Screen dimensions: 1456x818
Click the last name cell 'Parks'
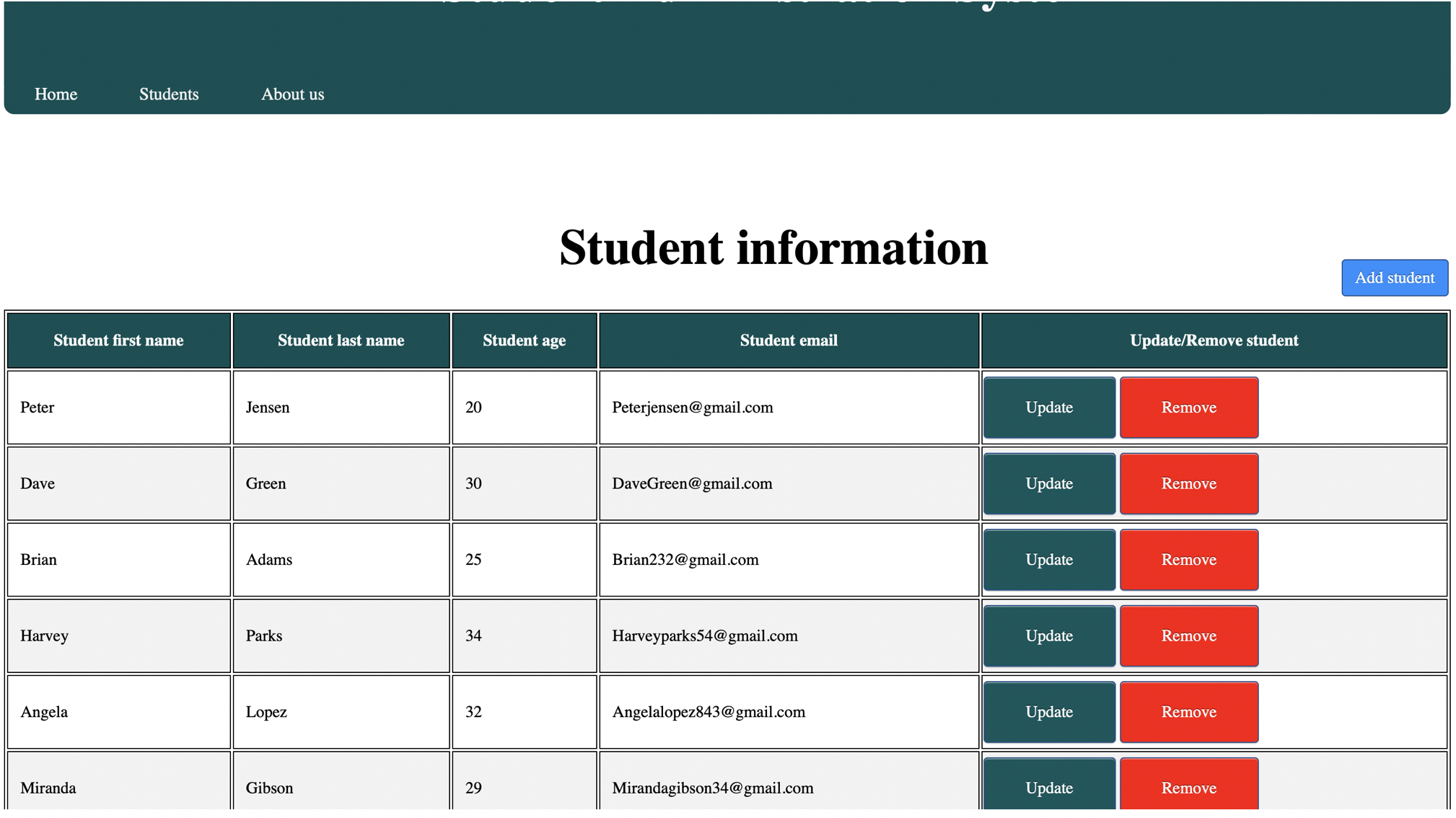tap(341, 636)
